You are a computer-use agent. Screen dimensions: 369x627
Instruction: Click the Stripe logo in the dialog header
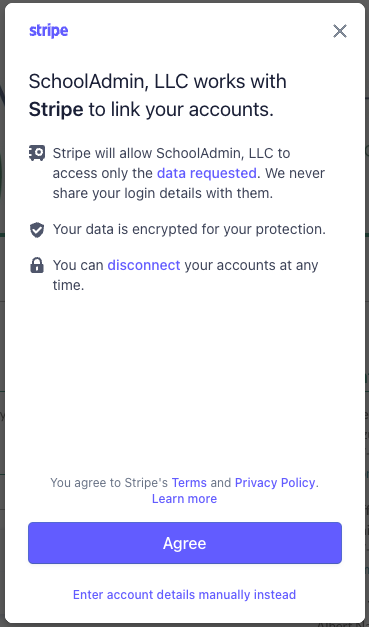(x=48, y=31)
